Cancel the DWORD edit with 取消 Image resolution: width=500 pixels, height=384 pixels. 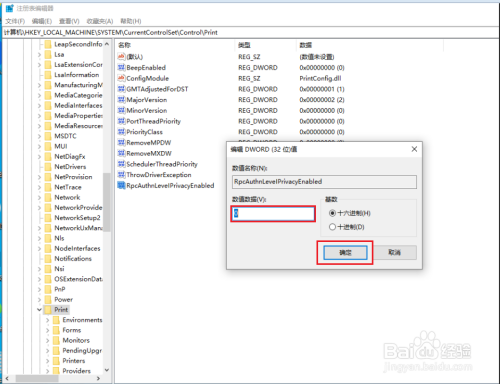coord(395,252)
